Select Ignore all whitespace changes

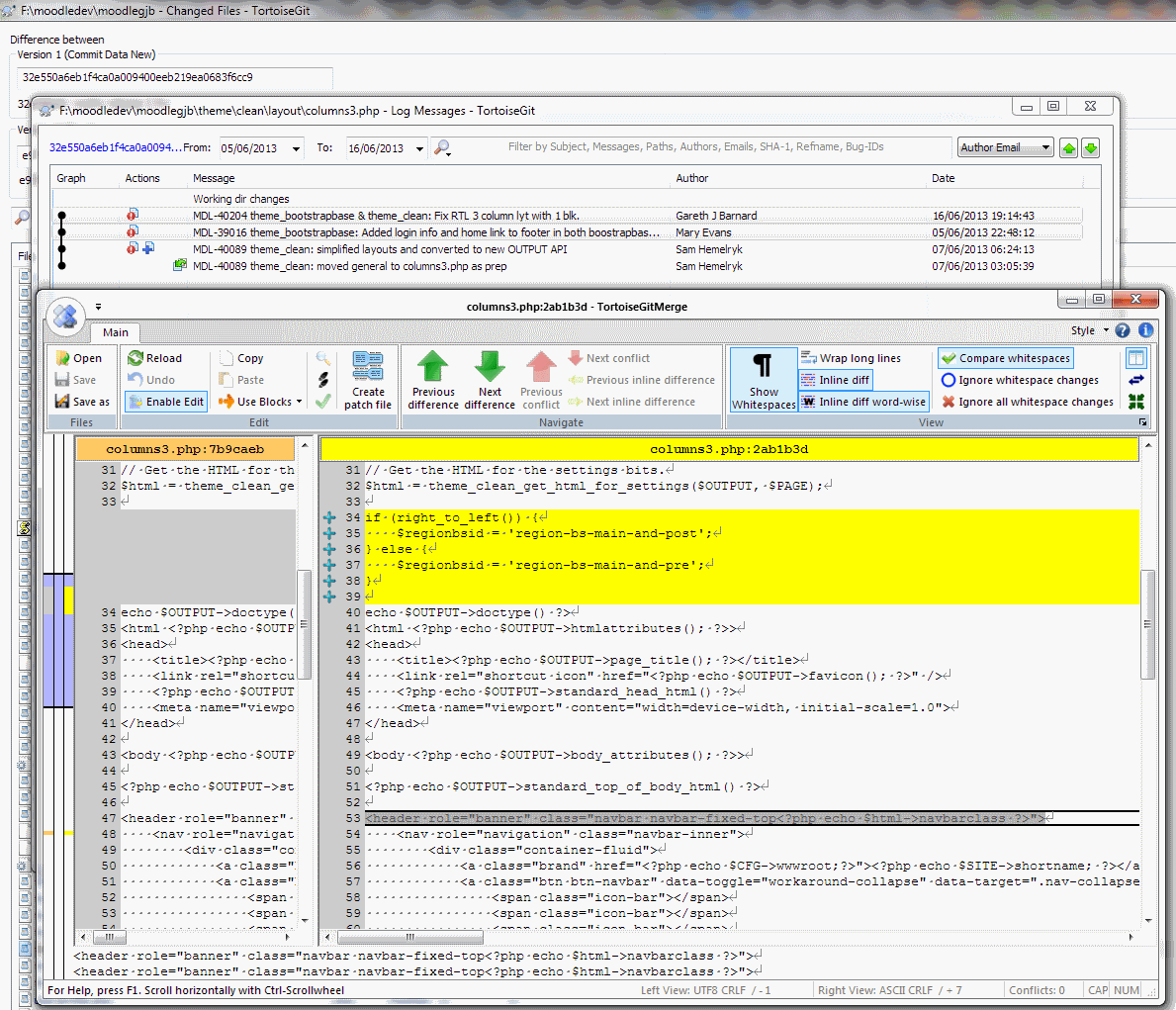coord(1028,403)
